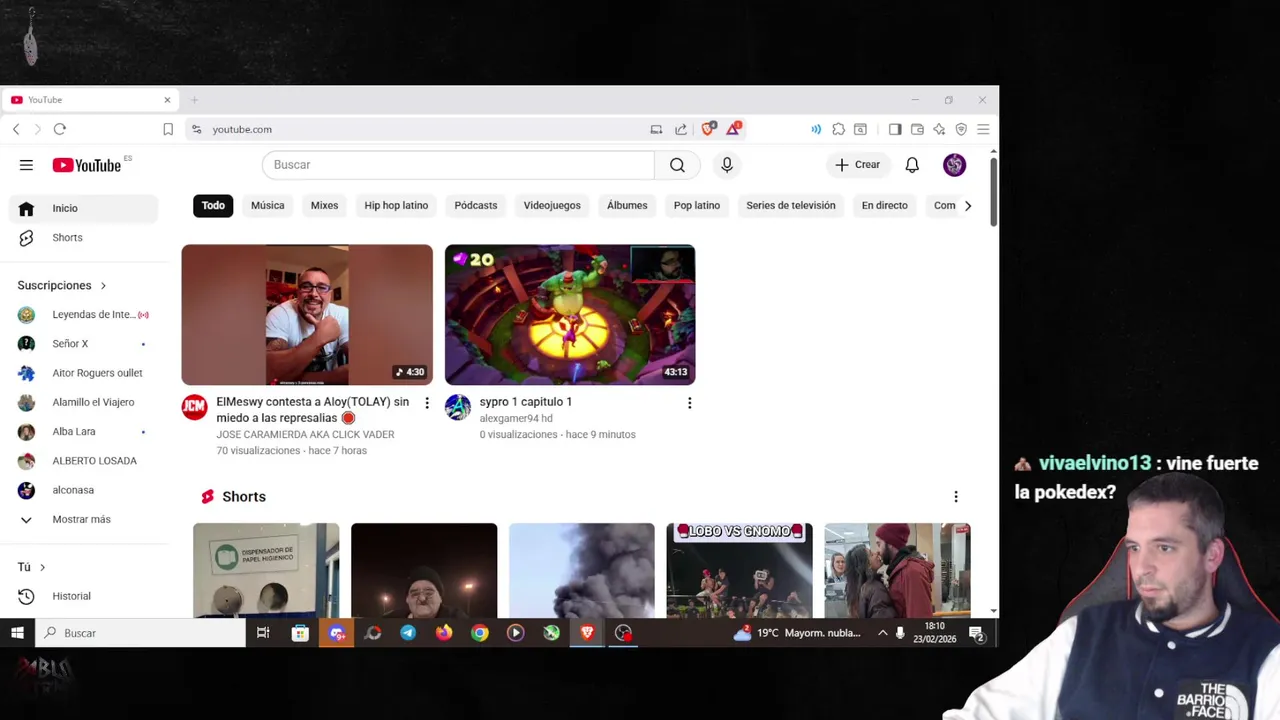The image size is (1280, 720).
Task: Open Brave Shields lion icon
Action: click(x=709, y=128)
